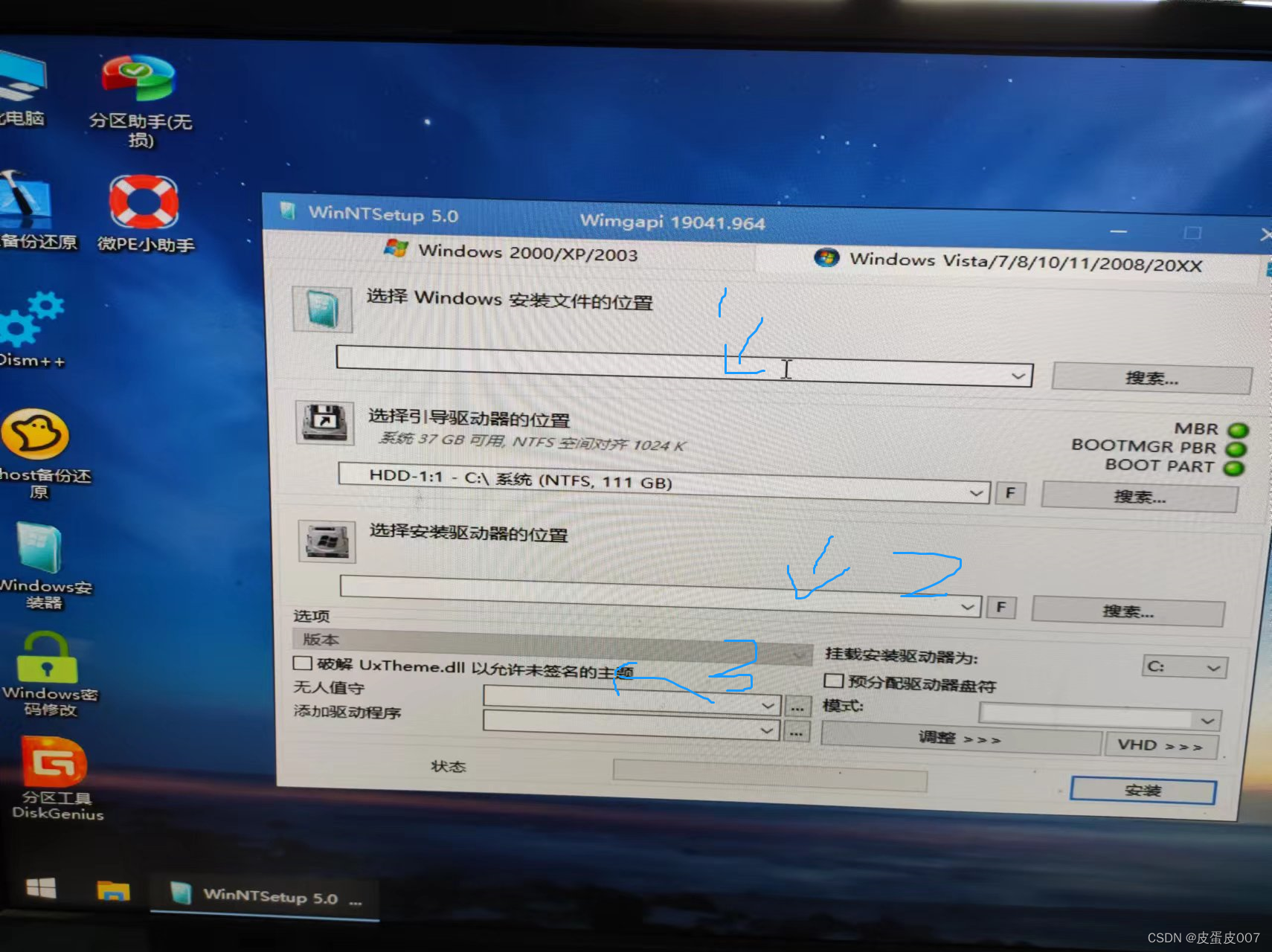
Task: Click the F button beside installation drive
Action: pyautogui.click(x=1001, y=608)
